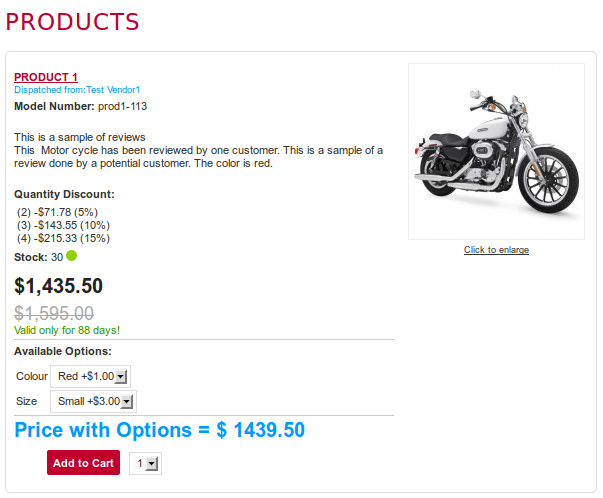Select the 15% quantity discount line
The image size is (603, 498).
(x=63, y=238)
